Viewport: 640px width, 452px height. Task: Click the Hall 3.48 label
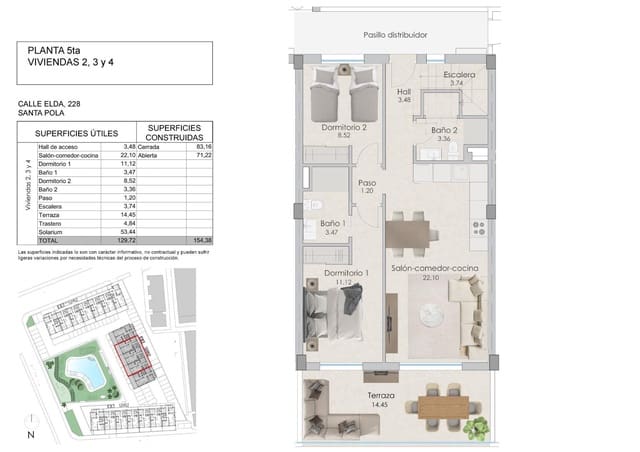(404, 96)
